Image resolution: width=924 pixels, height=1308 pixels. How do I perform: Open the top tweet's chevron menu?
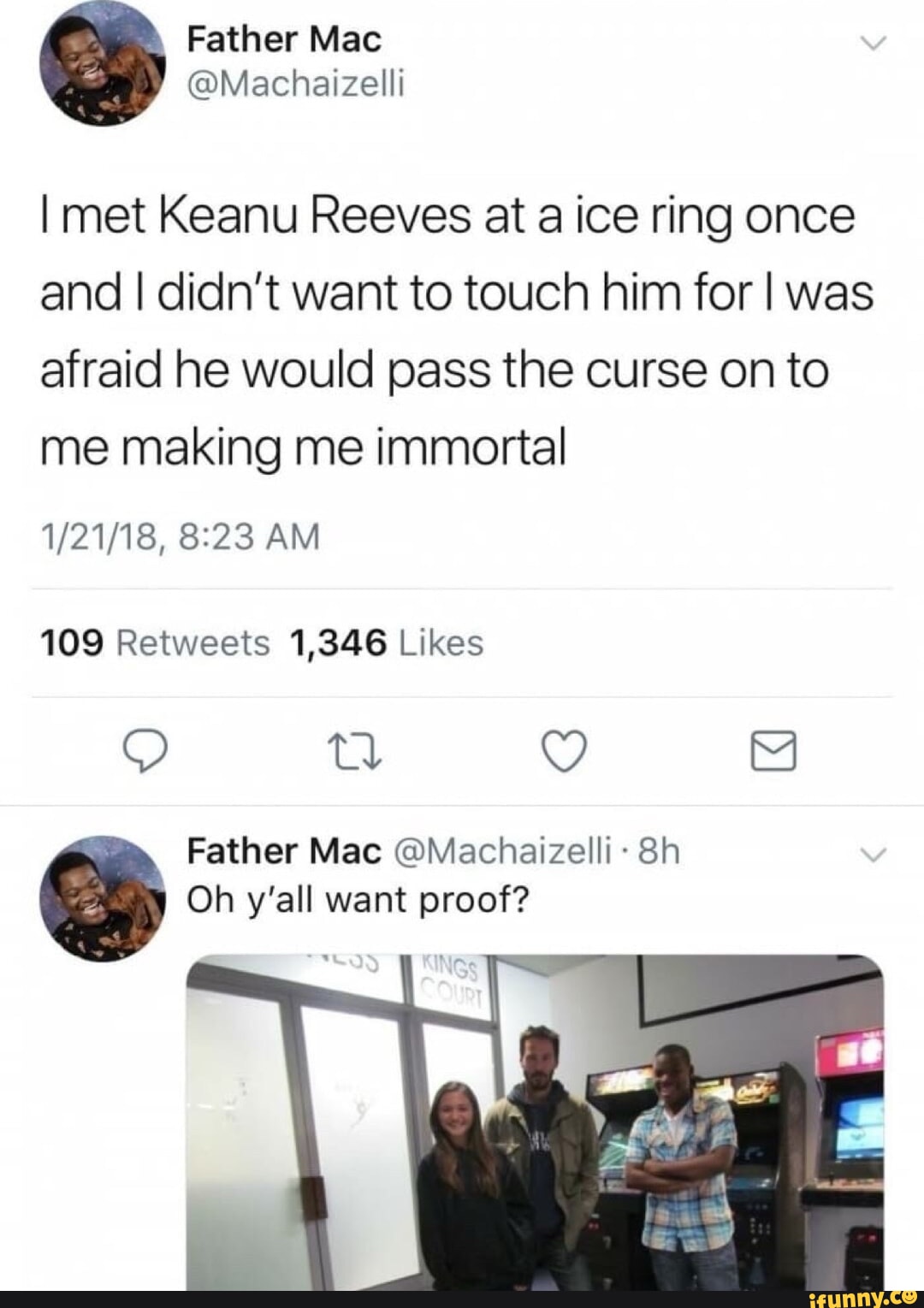[x=873, y=42]
